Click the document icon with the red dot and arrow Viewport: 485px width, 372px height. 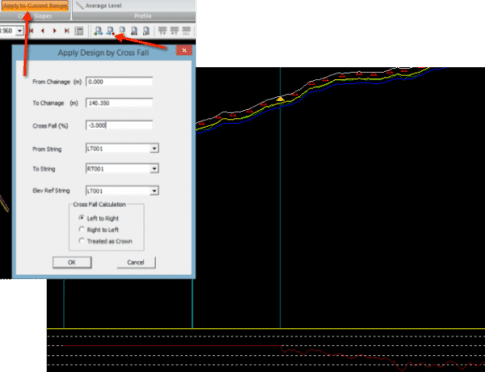(x=110, y=31)
